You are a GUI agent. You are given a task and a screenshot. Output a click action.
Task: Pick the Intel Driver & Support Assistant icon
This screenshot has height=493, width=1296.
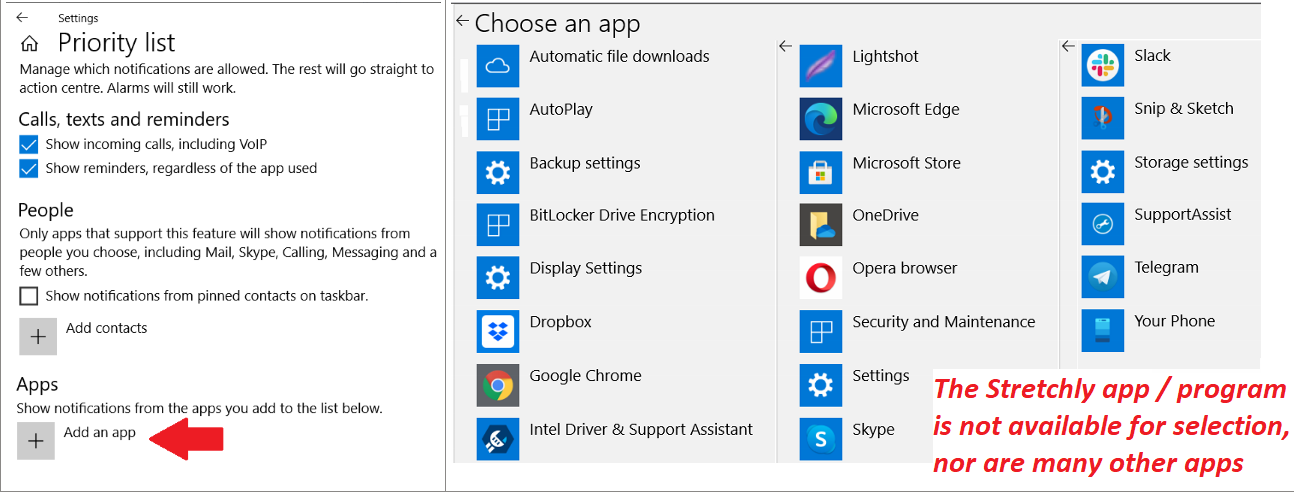click(498, 438)
